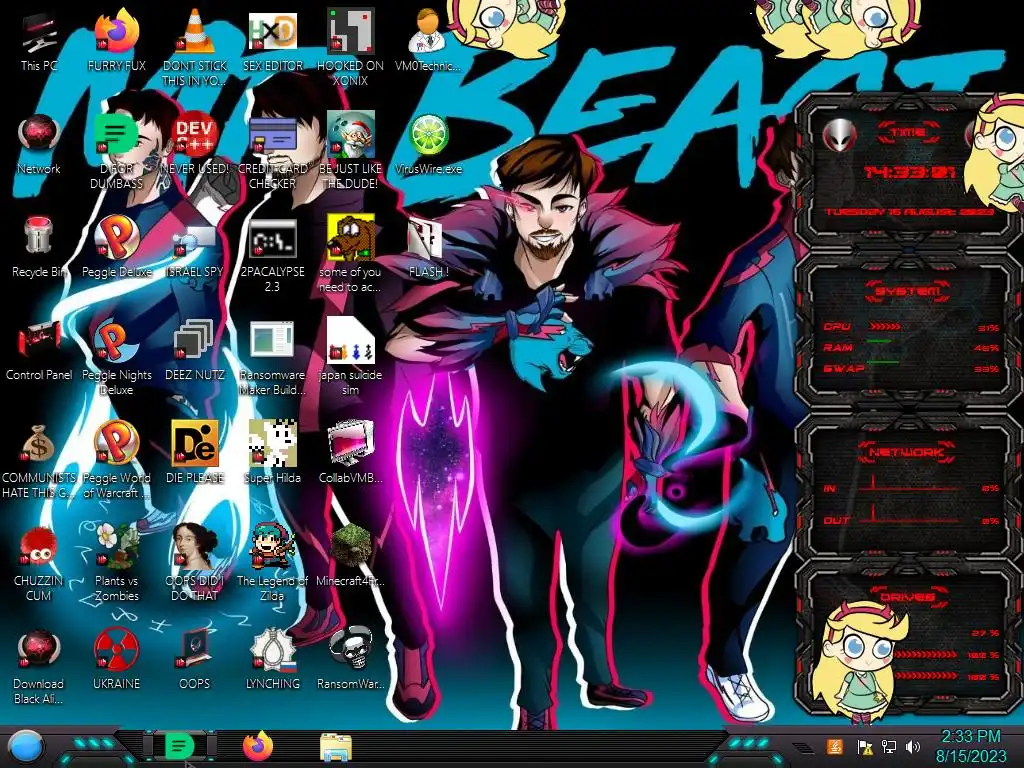Launch The Legend of Zilda
This screenshot has width=1024, height=768.
272,563
